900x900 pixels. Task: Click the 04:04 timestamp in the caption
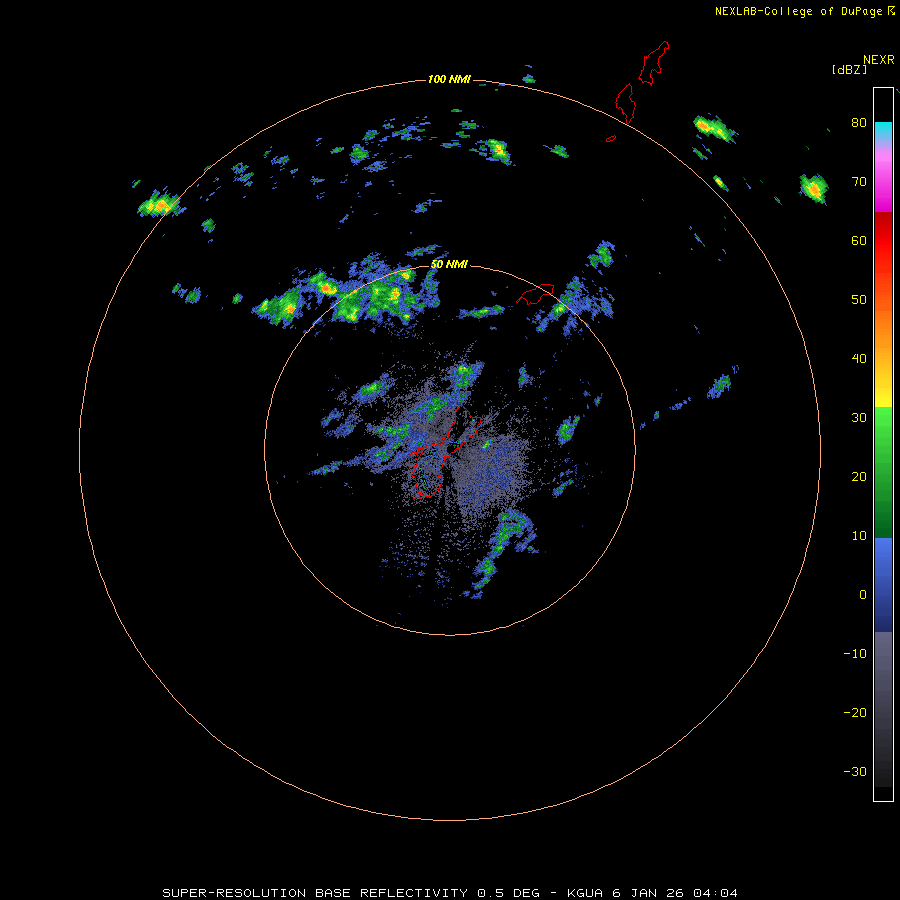tap(715, 893)
